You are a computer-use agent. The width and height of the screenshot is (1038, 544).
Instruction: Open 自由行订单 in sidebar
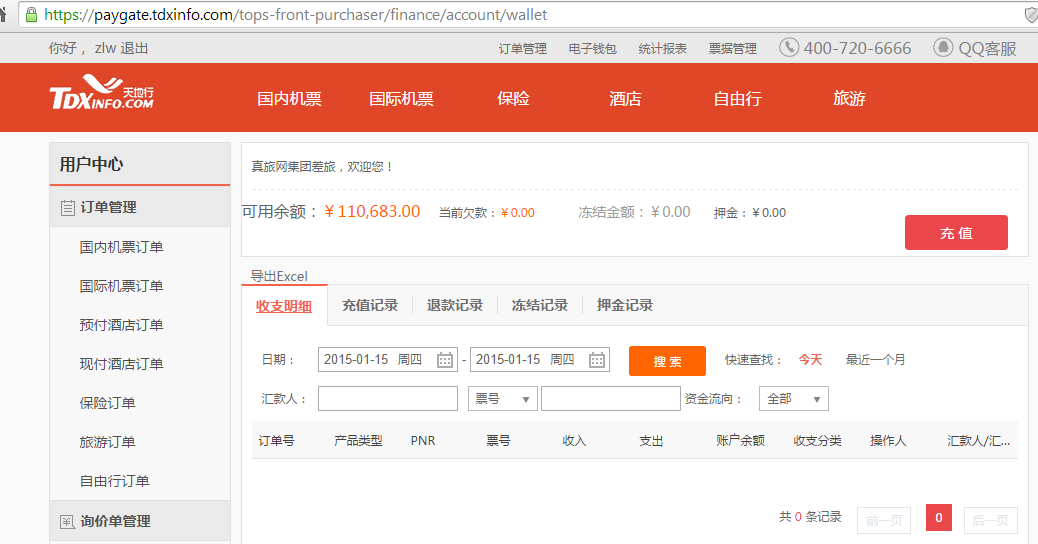115,481
